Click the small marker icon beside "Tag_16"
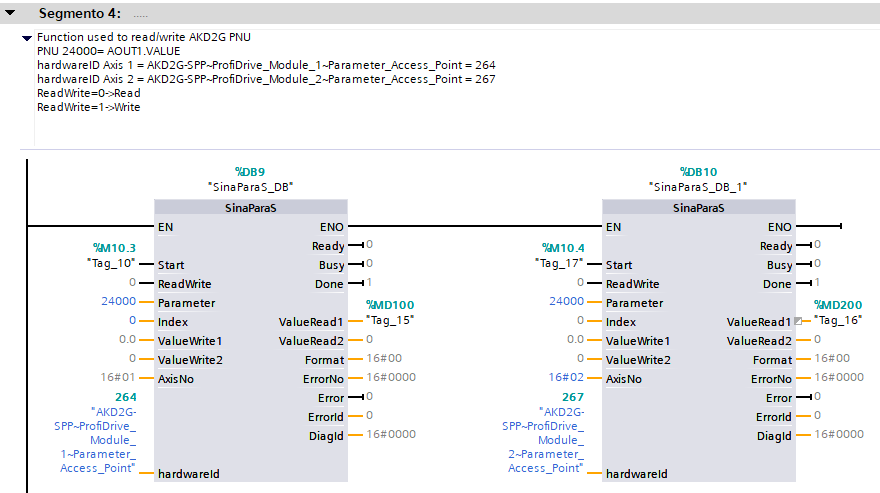Viewport: 880px width, 493px height. 798,321
